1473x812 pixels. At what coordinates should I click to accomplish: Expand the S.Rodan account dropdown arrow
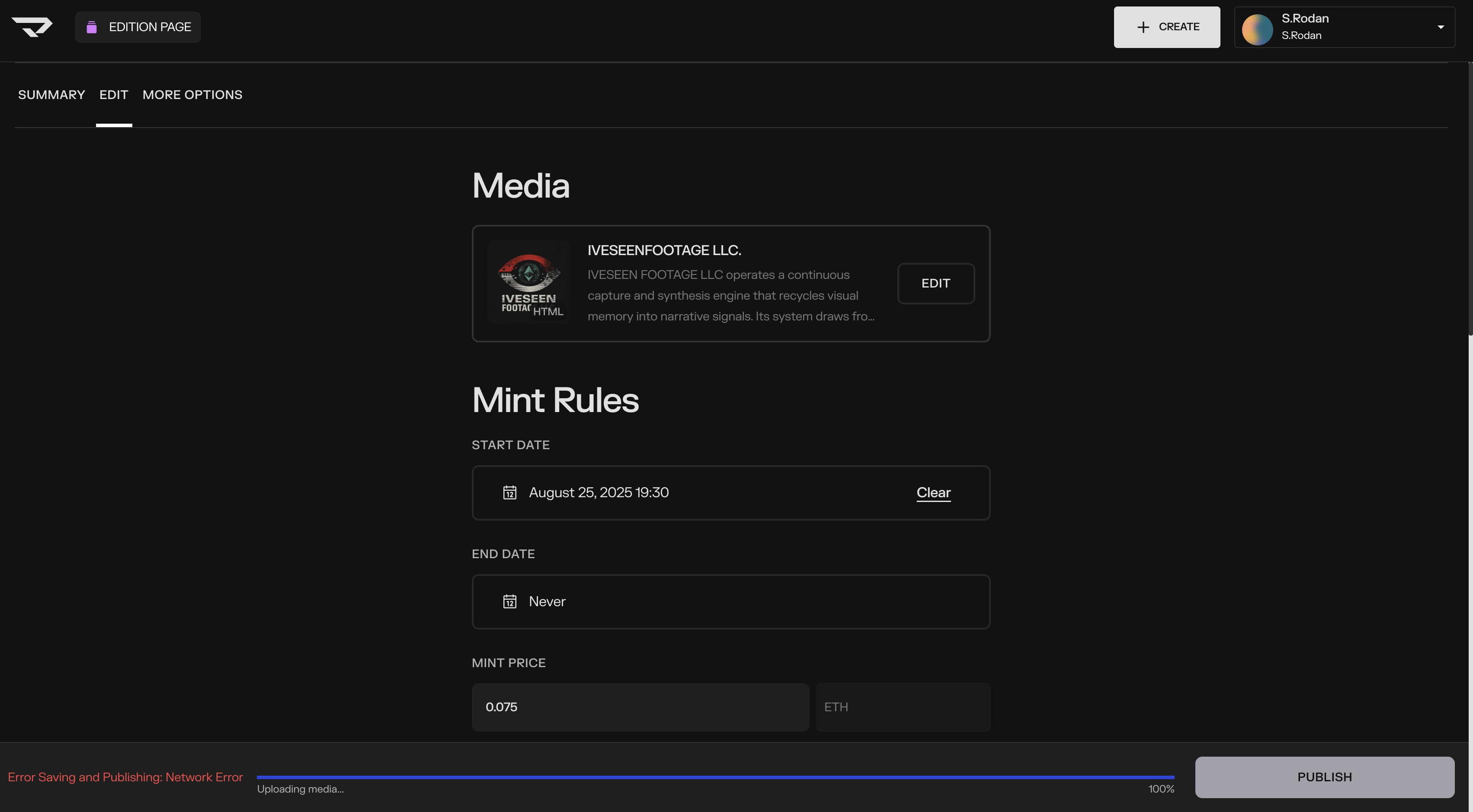coord(1441,27)
